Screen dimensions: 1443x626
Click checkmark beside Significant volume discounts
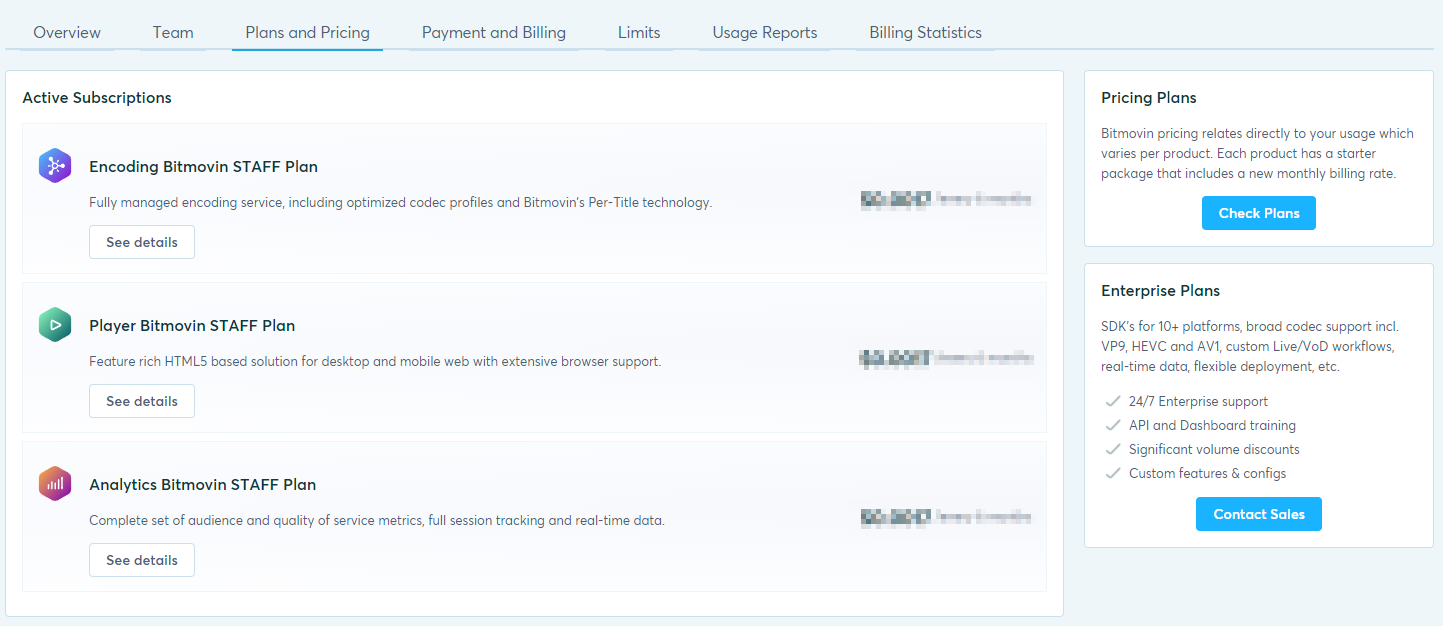pos(1111,449)
